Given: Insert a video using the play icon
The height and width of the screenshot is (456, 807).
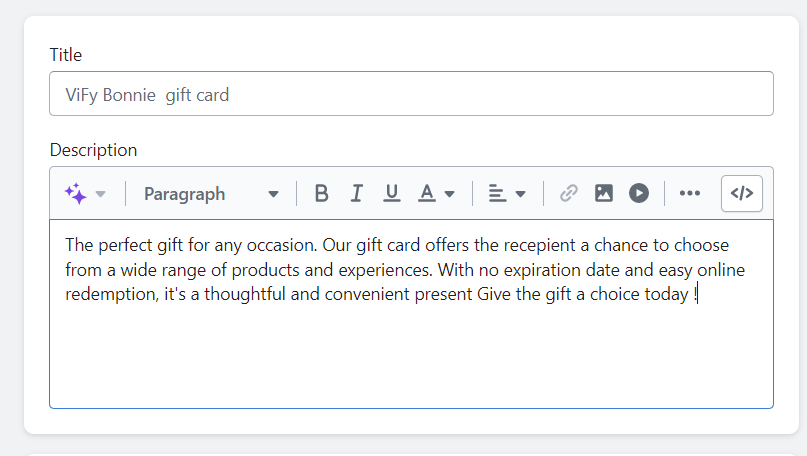Looking at the screenshot, I should pos(639,194).
